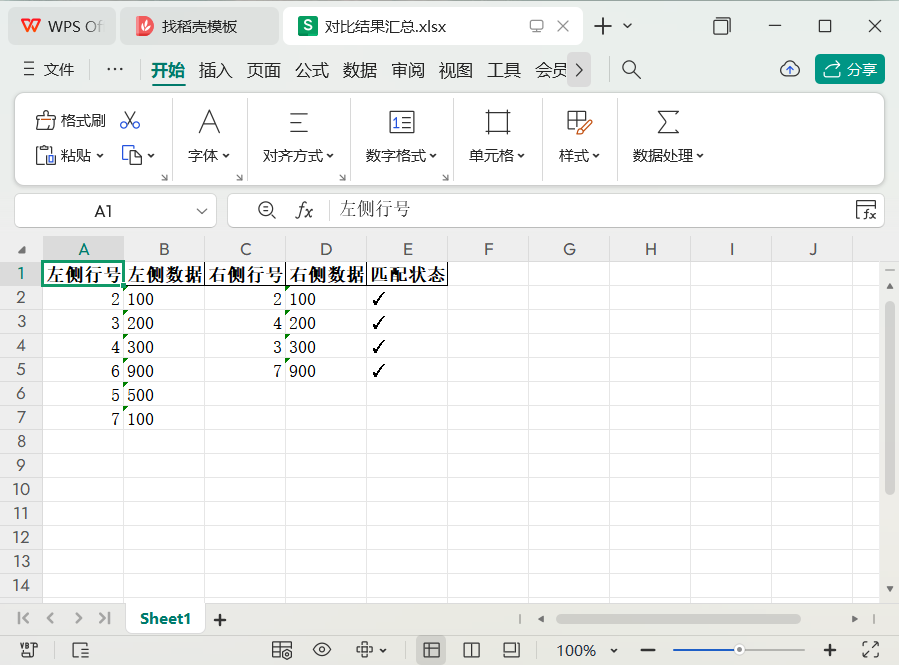This screenshot has width=899, height=665.
Task: Click the Sheet1 sheet tab
Action: click(x=165, y=619)
